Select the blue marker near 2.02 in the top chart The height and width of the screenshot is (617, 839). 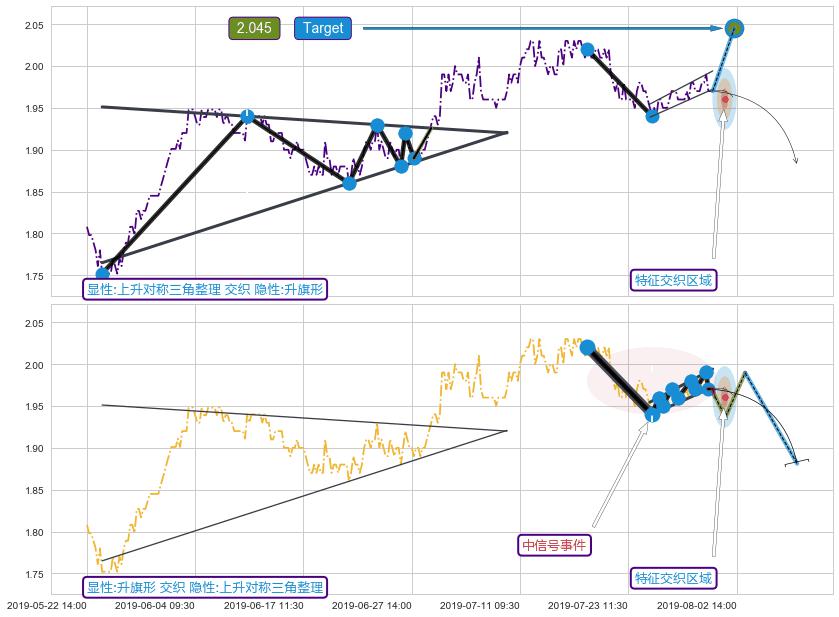587,49
